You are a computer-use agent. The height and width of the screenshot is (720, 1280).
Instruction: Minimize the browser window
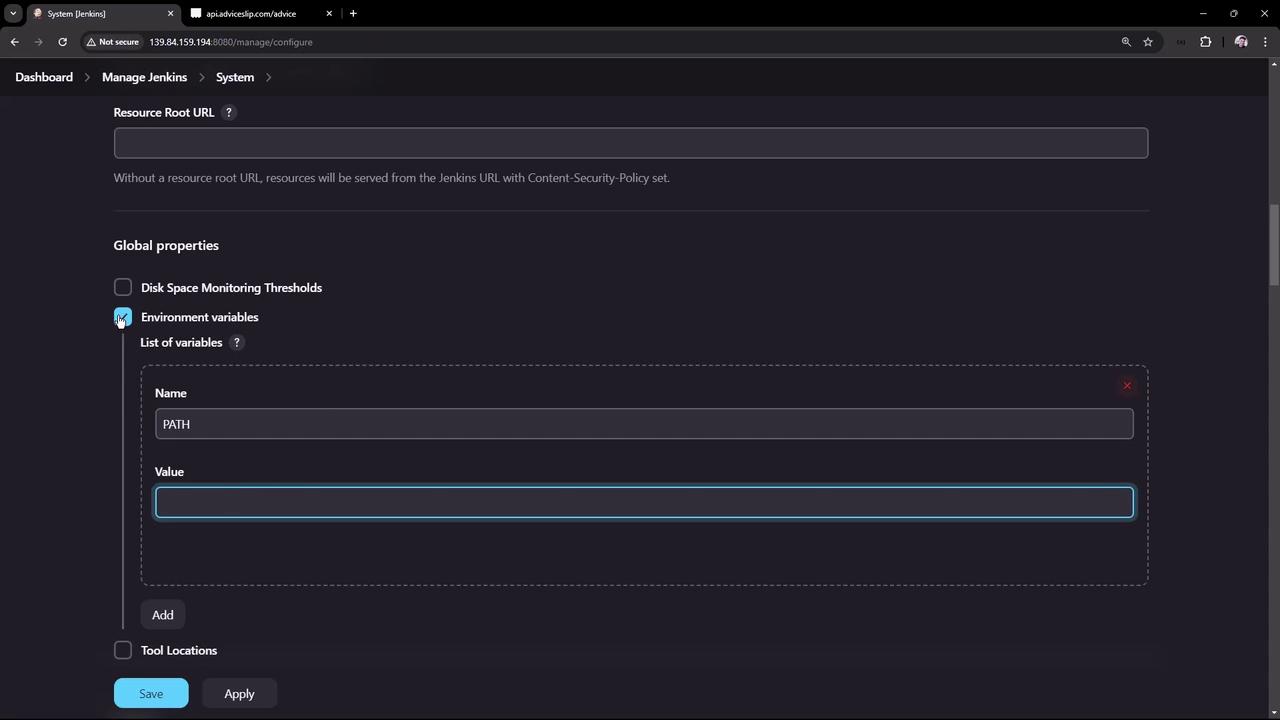(1203, 13)
